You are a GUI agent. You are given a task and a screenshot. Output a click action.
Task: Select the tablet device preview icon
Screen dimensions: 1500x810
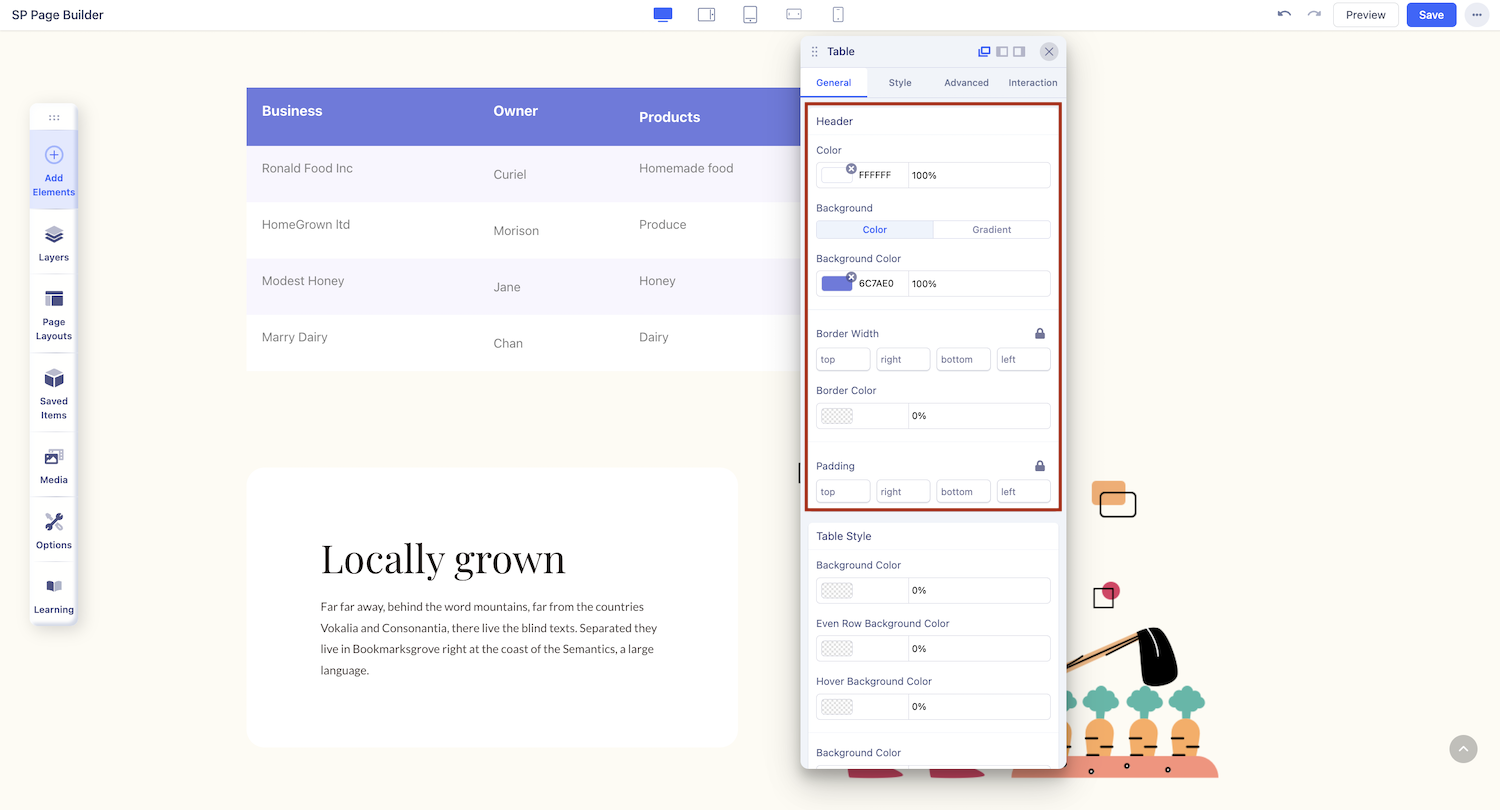(x=750, y=15)
